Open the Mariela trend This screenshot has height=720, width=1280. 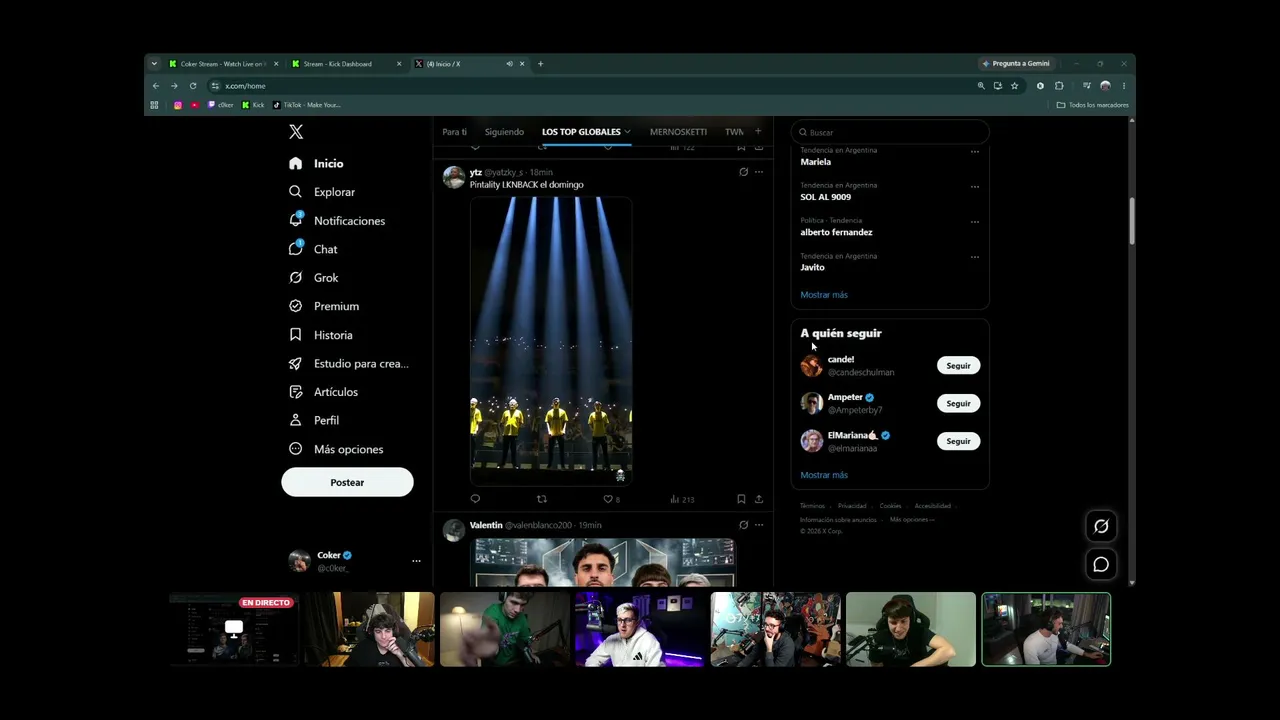pos(816,162)
